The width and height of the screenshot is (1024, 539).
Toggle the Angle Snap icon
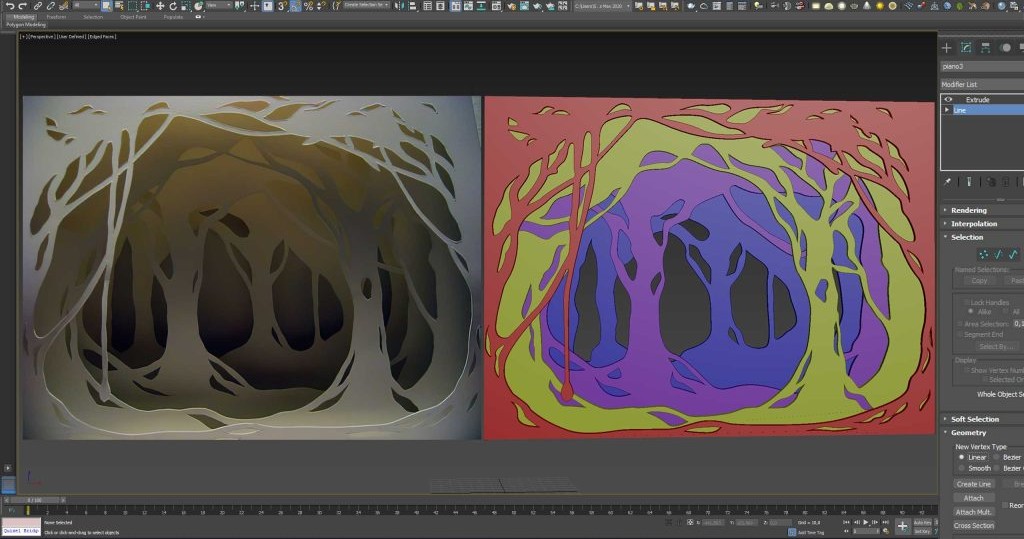296,6
